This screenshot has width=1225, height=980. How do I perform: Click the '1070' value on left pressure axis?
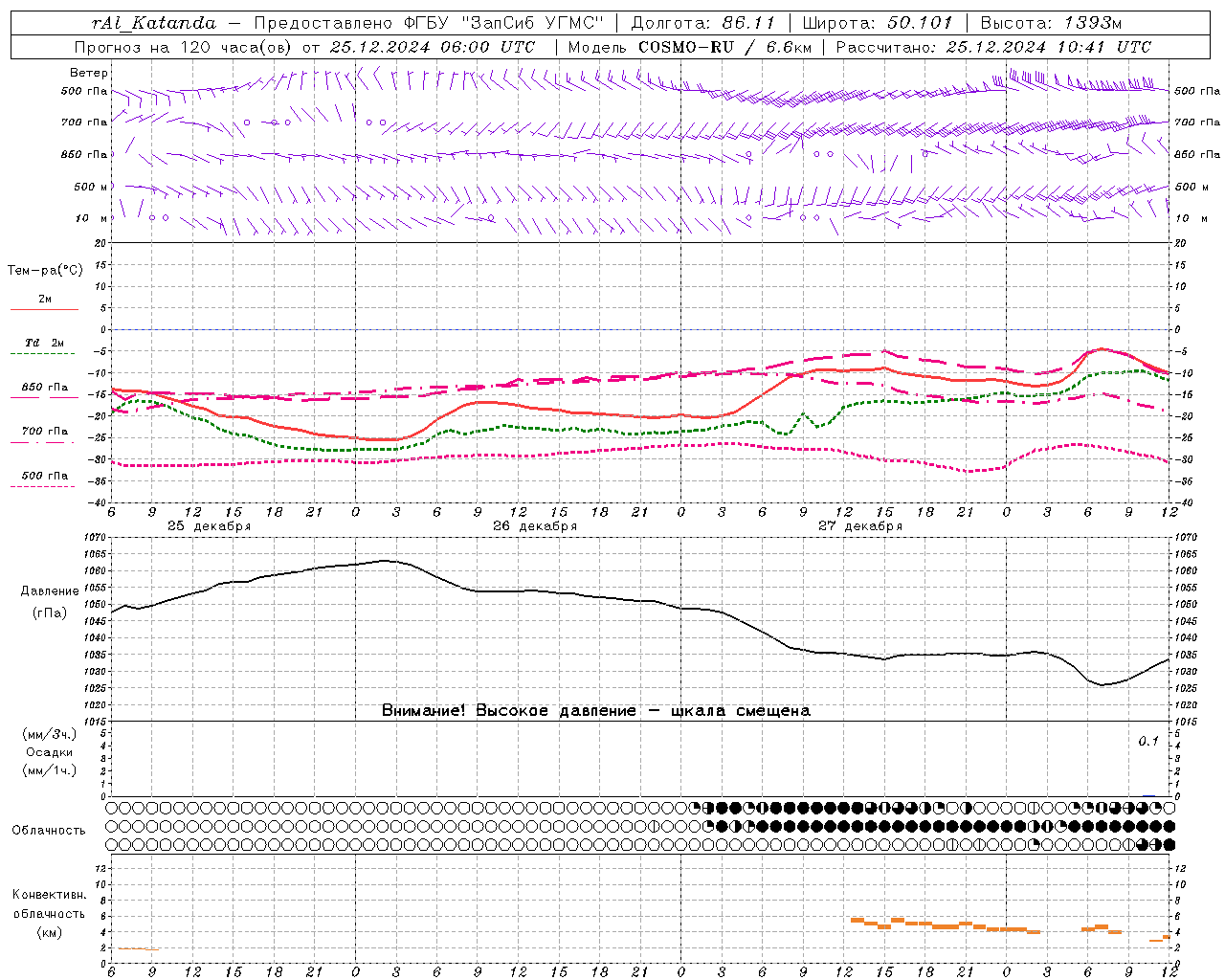pyautogui.click(x=95, y=538)
